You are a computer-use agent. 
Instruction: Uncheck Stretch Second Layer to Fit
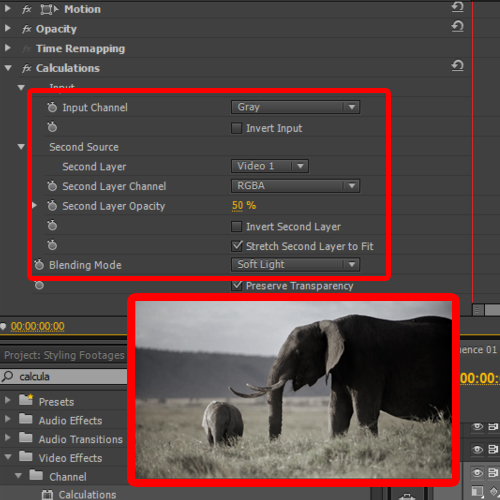(237, 246)
